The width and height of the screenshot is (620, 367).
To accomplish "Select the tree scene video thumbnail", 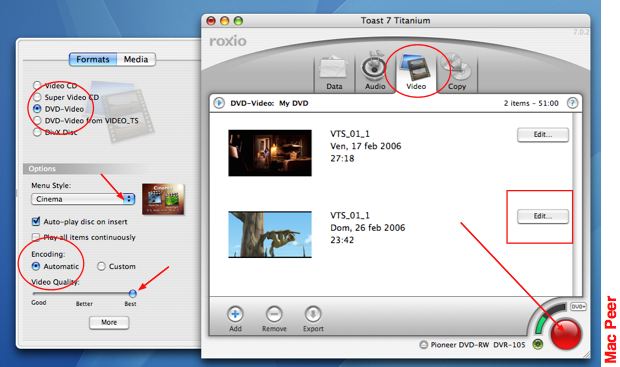I will coord(270,234).
